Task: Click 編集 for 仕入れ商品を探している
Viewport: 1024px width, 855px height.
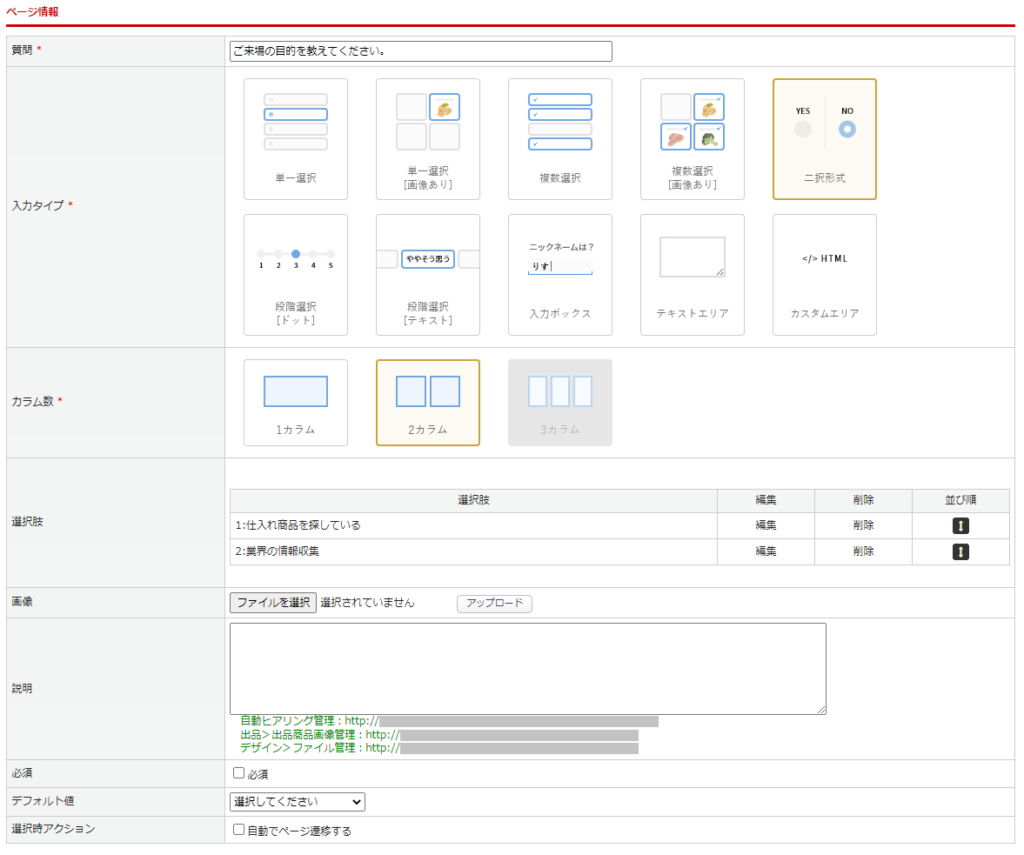Action: [765, 525]
